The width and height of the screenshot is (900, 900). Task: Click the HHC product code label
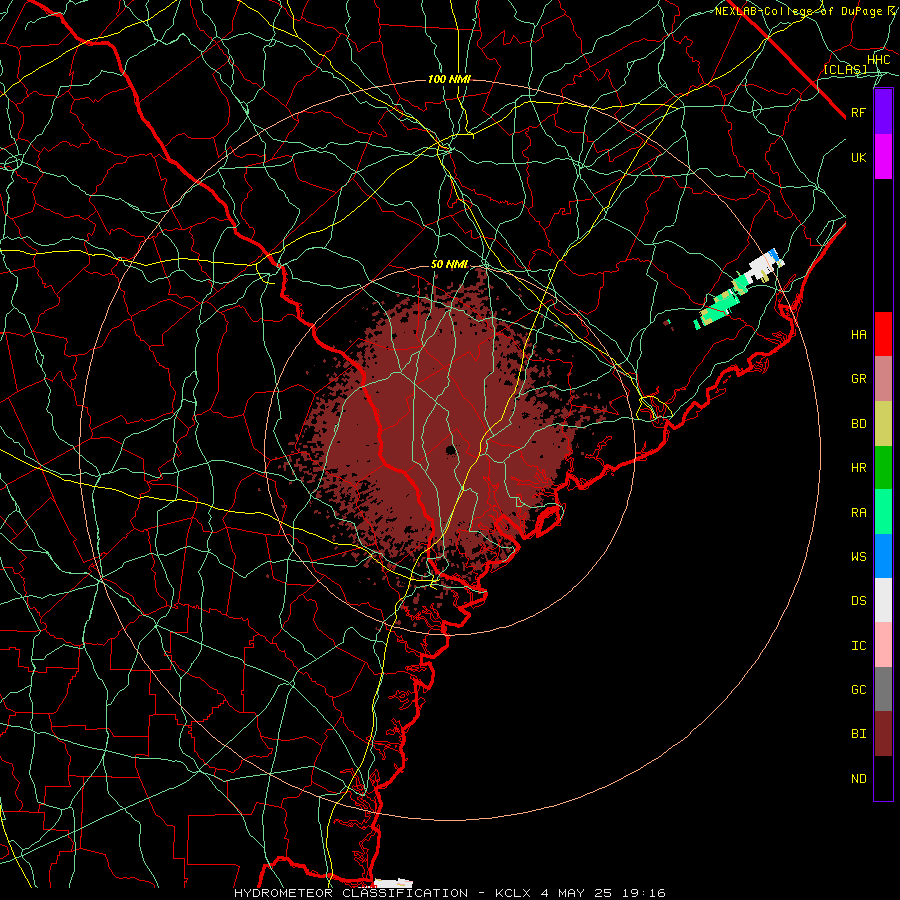(878, 60)
